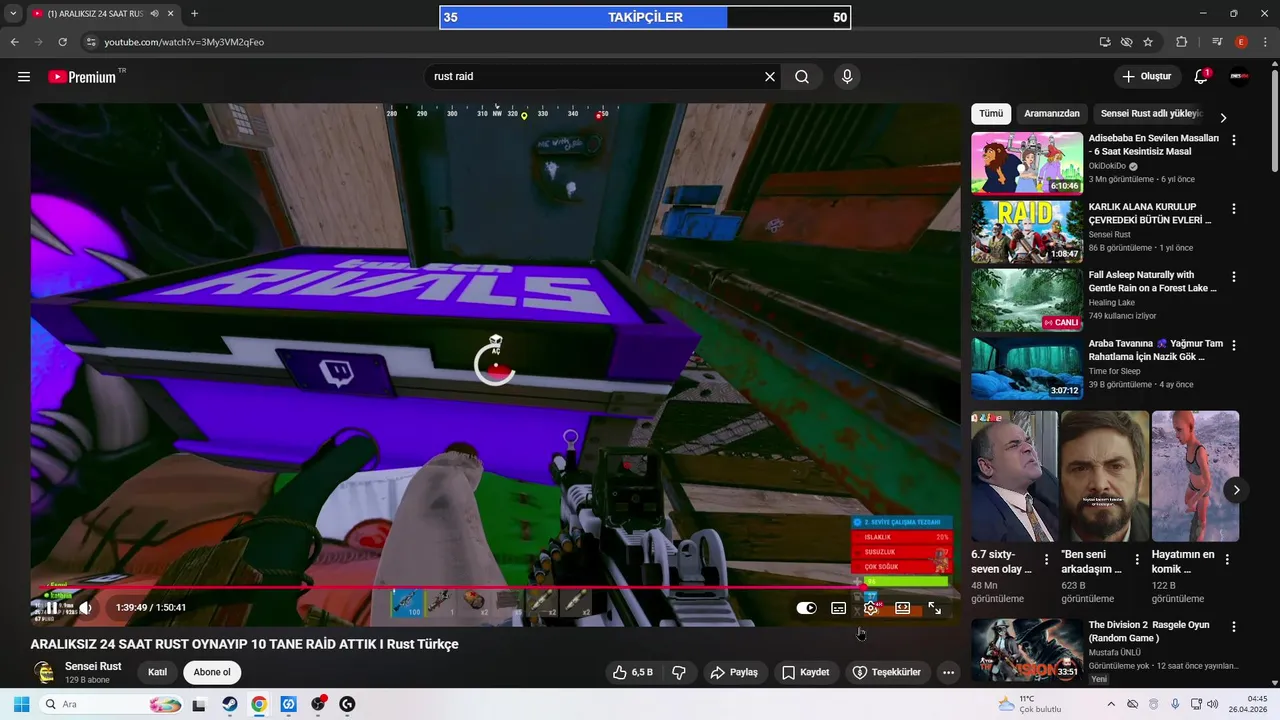Image resolution: width=1280 pixels, height=720 pixels.
Task: Open options for KARLIK ALANA video
Action: (x=1234, y=209)
